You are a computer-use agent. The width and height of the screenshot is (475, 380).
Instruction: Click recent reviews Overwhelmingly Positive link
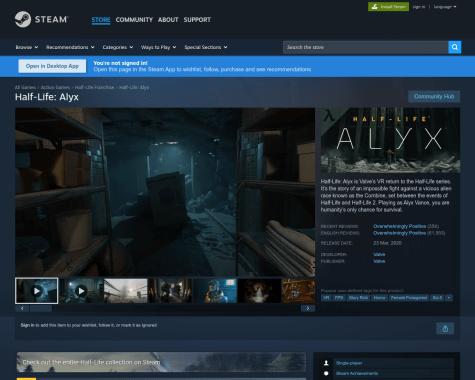tap(399, 226)
